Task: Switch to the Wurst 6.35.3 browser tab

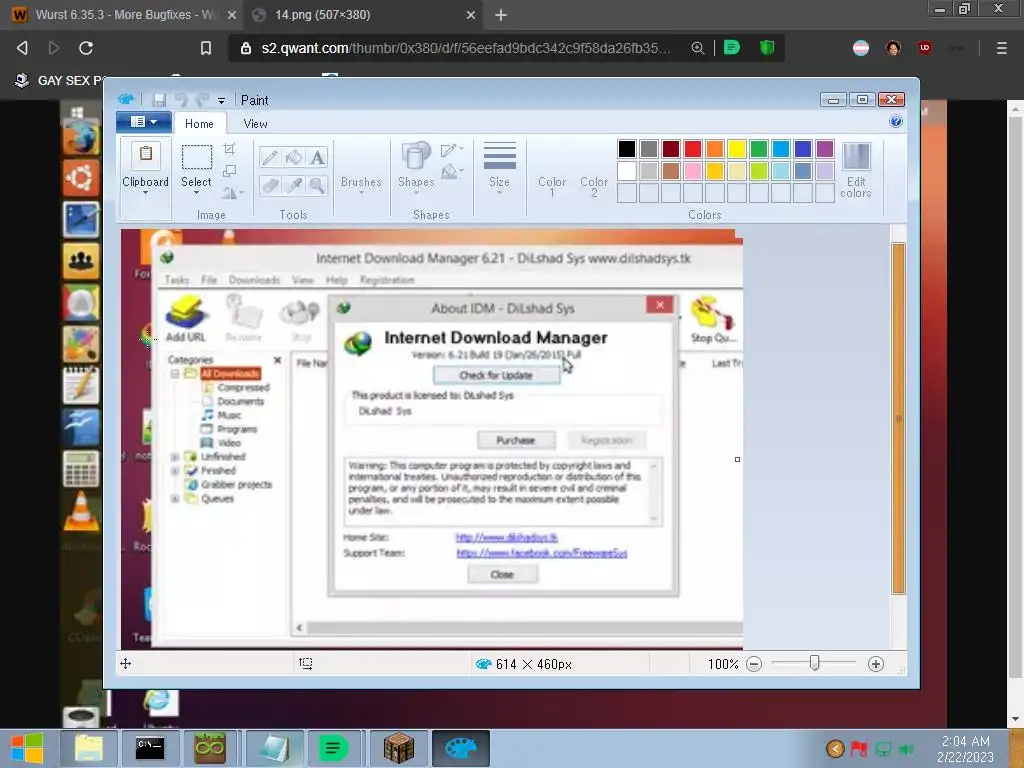Action: point(122,14)
